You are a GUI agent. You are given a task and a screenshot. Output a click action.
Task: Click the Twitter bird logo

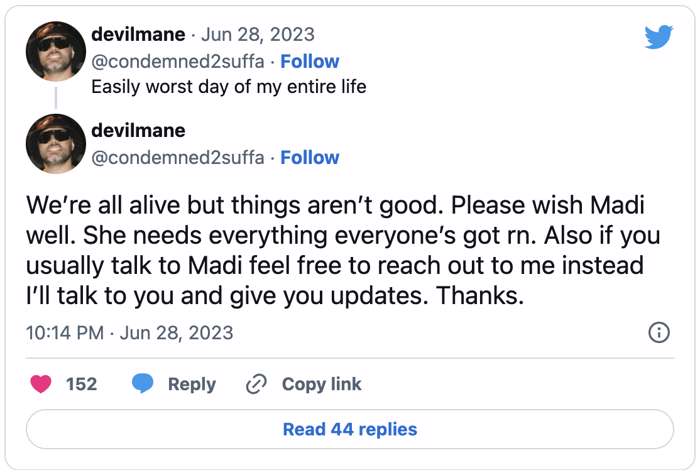[658, 37]
